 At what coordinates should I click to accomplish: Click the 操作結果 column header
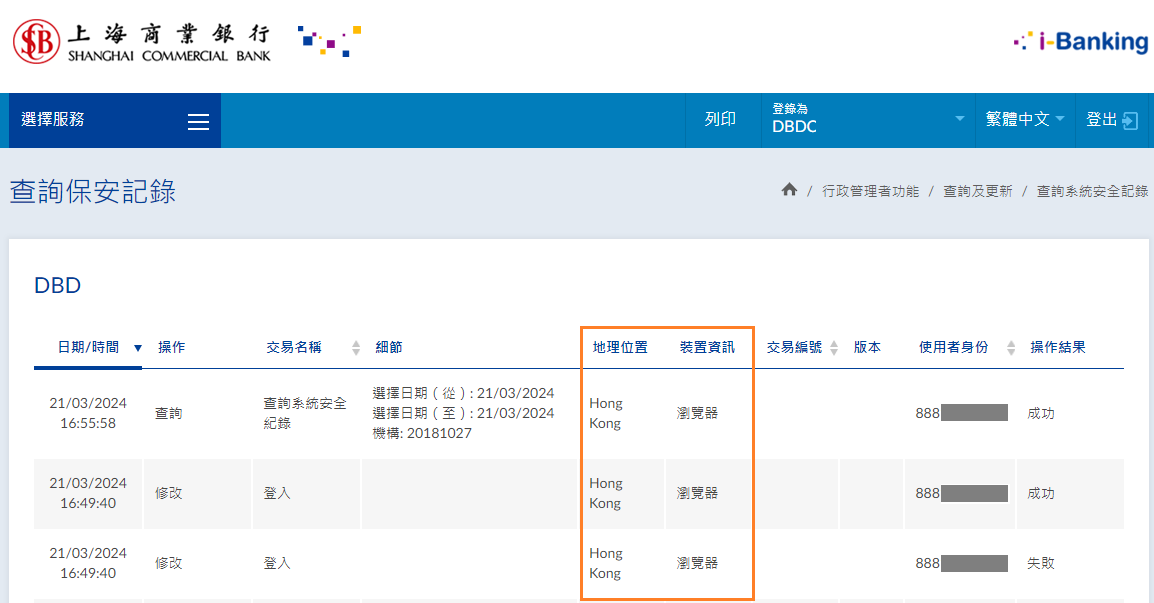pos(1058,348)
